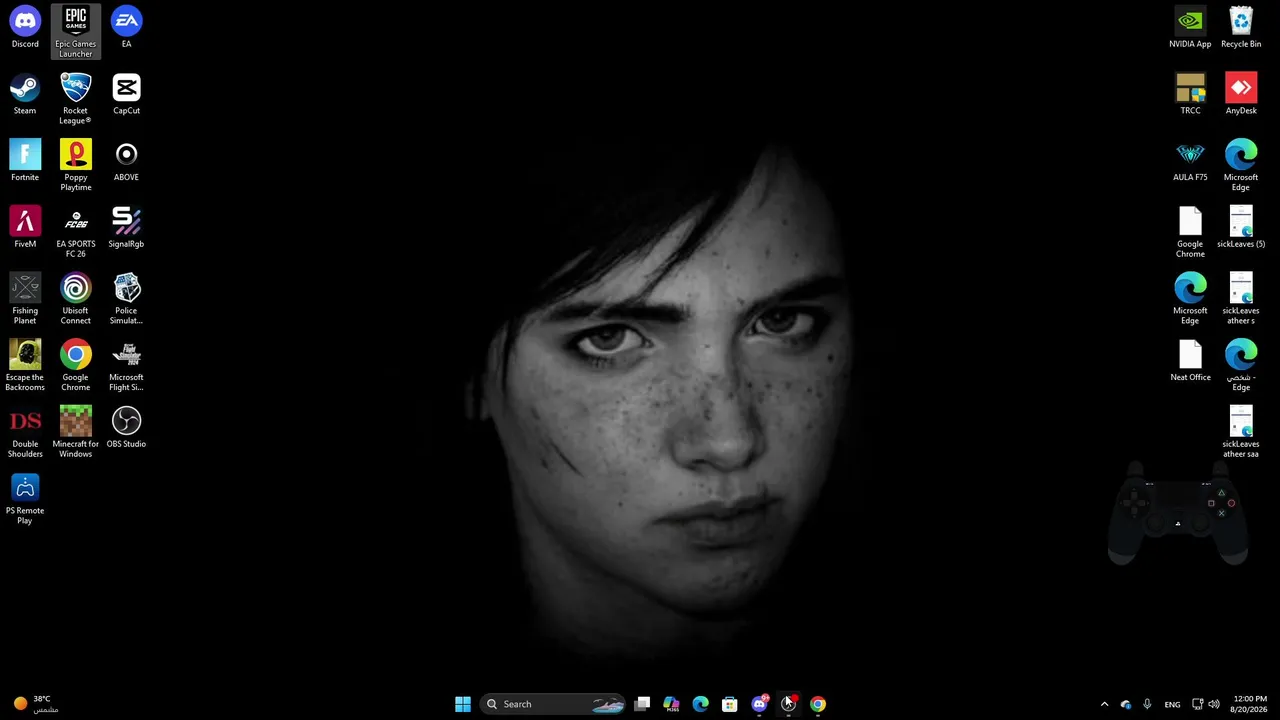Open the ENG language switcher
Image resolution: width=1280 pixels, height=720 pixels.
(x=1173, y=704)
